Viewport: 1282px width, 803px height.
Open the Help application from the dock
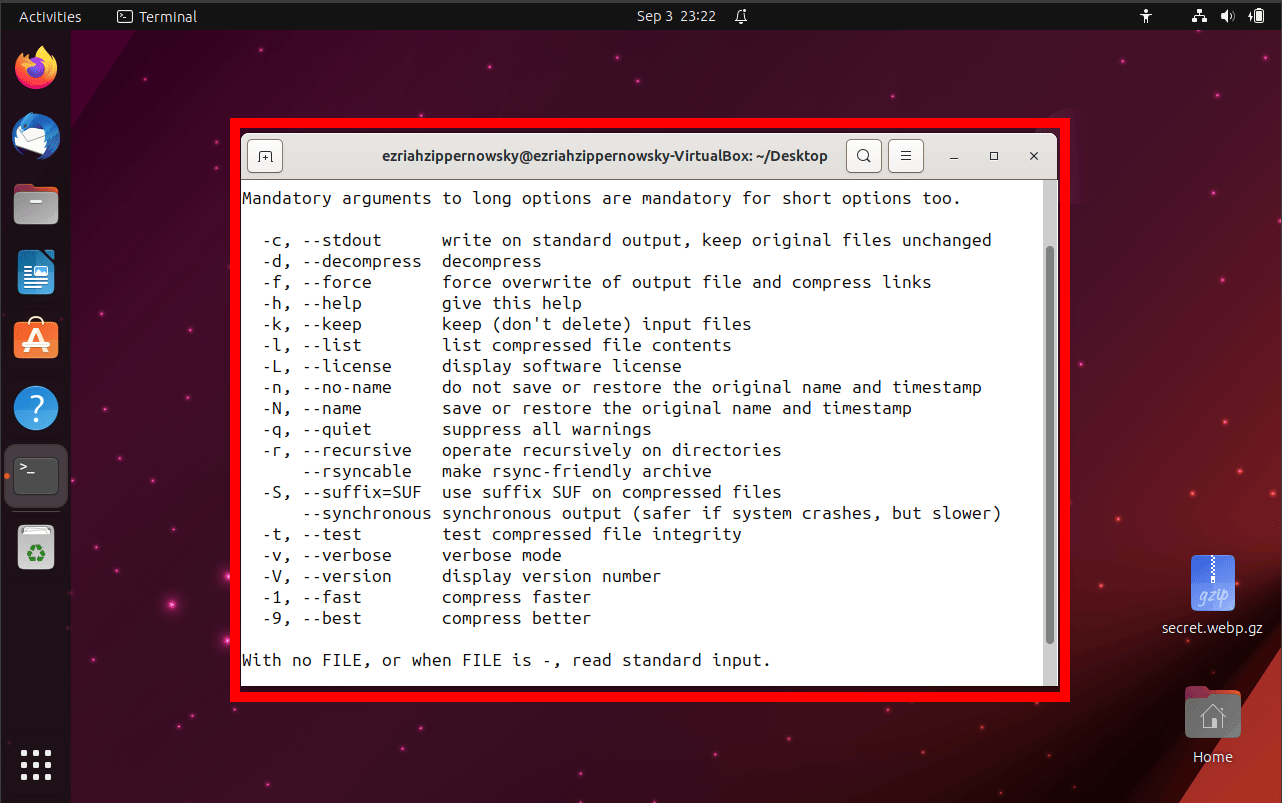tap(35, 408)
